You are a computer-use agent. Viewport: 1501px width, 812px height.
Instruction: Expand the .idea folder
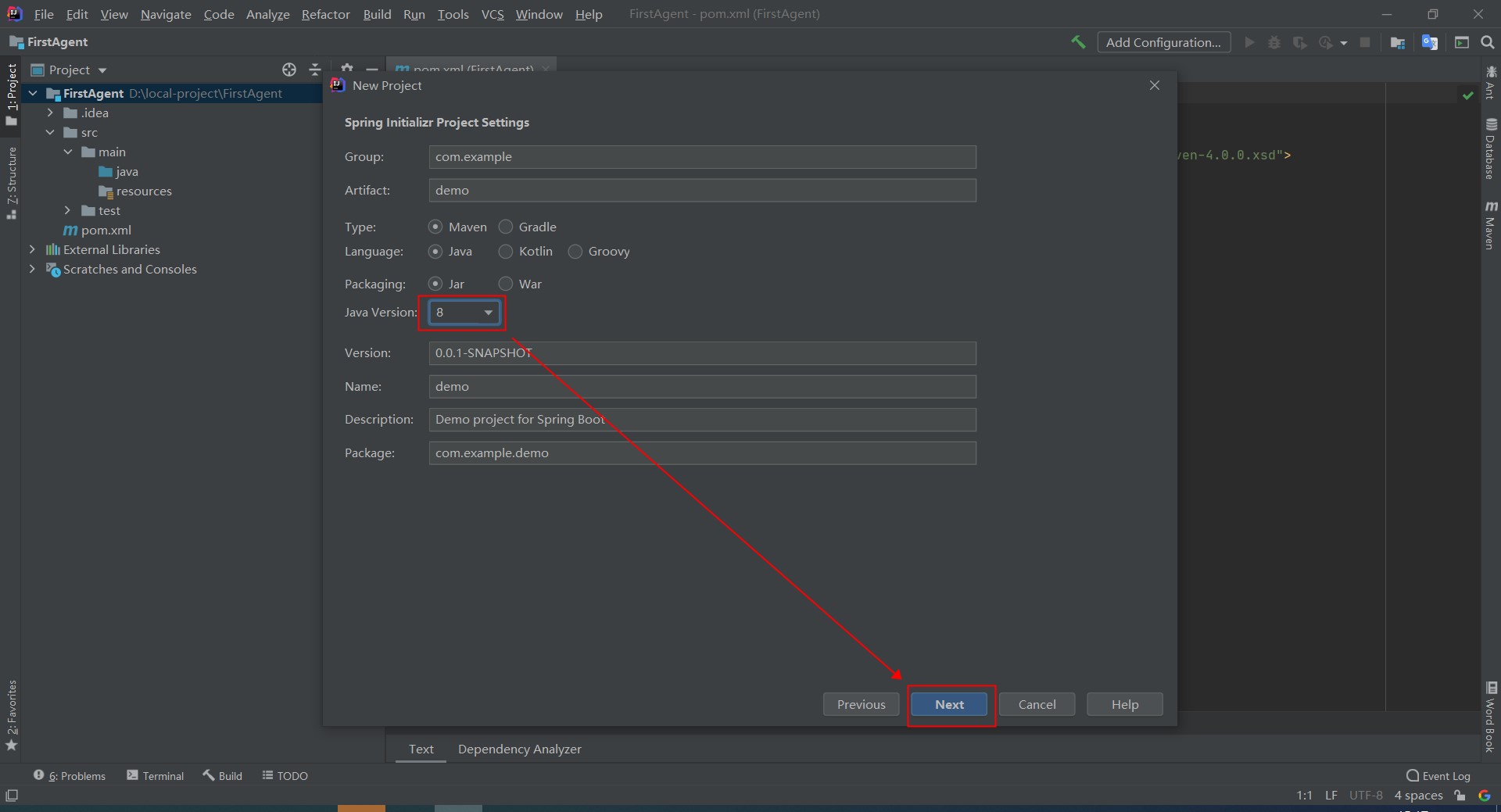[50, 113]
